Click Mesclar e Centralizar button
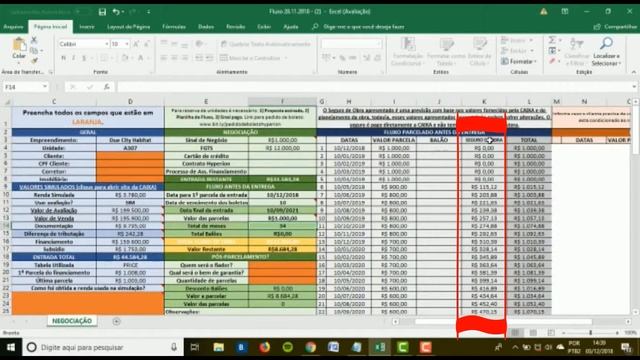Screen dimensions: 640x360 tap(253, 58)
